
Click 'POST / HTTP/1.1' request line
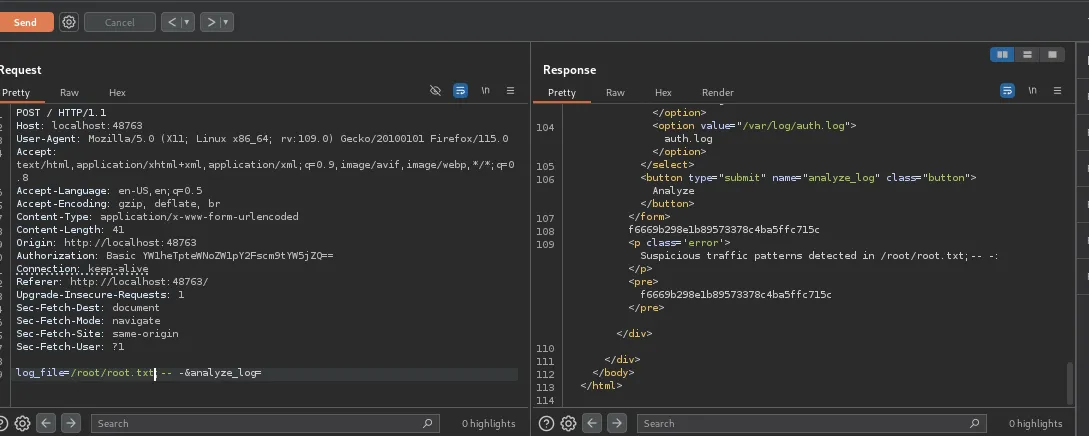[x=61, y=112]
